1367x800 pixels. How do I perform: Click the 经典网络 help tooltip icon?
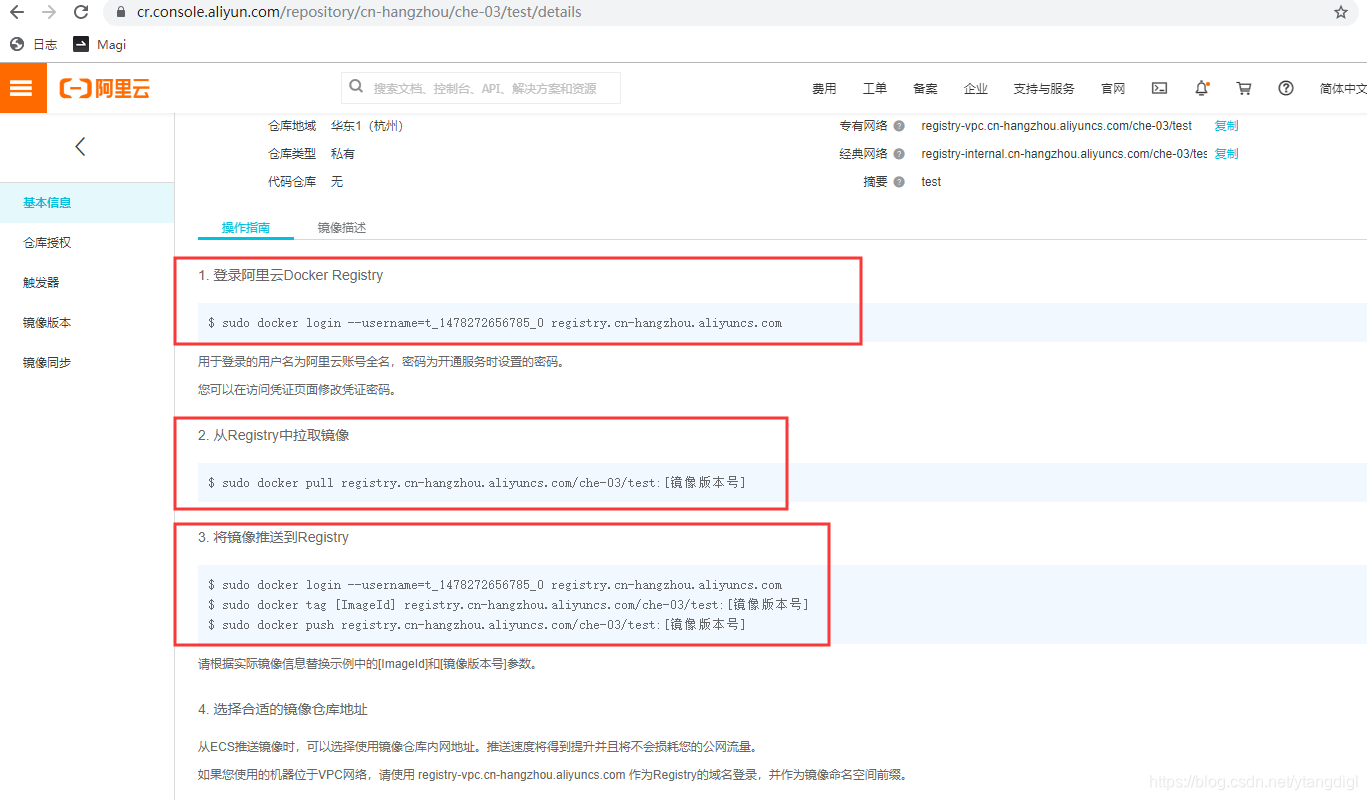point(899,154)
